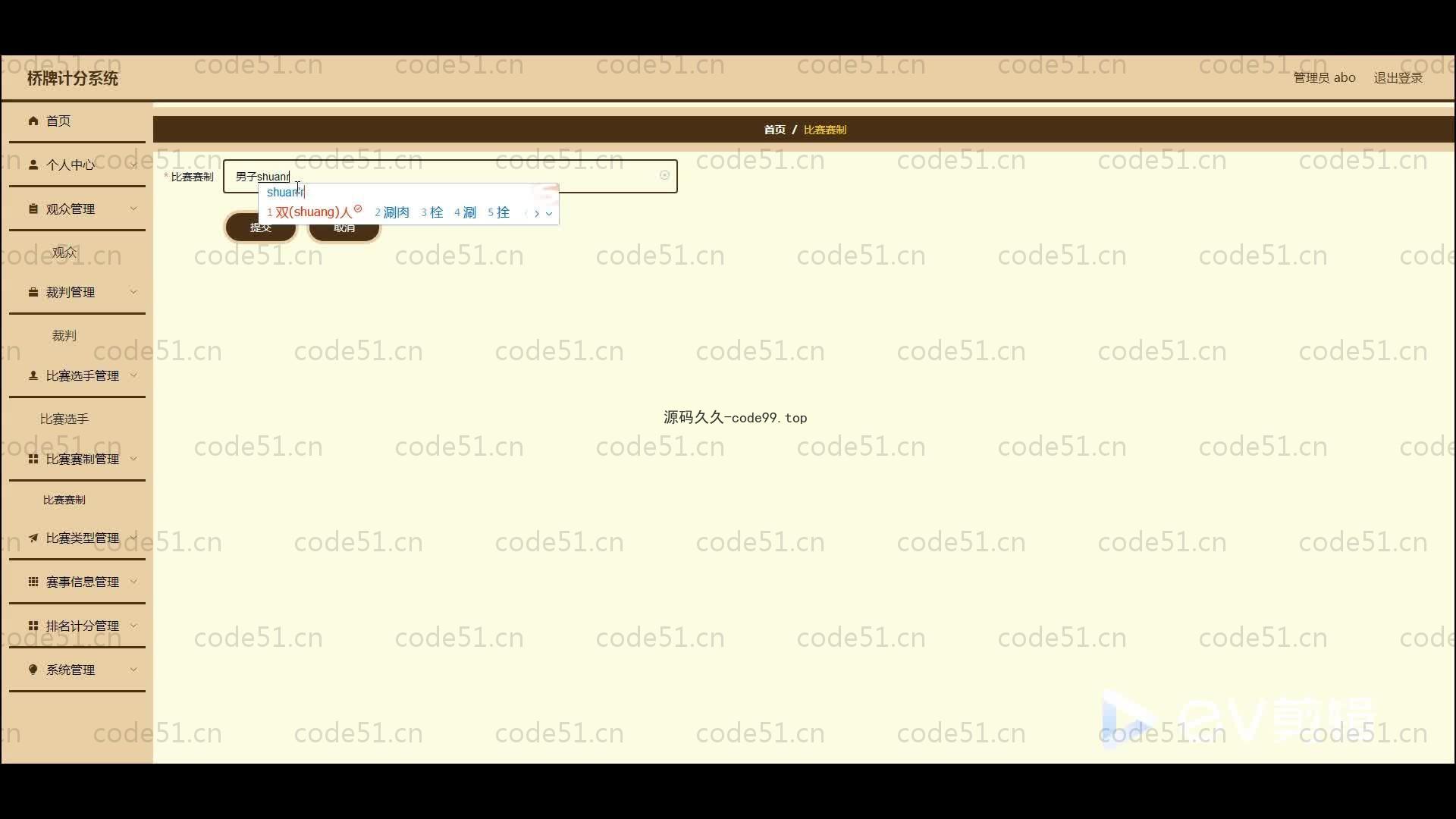
Task: Click the 提交 submit button
Action: click(261, 228)
